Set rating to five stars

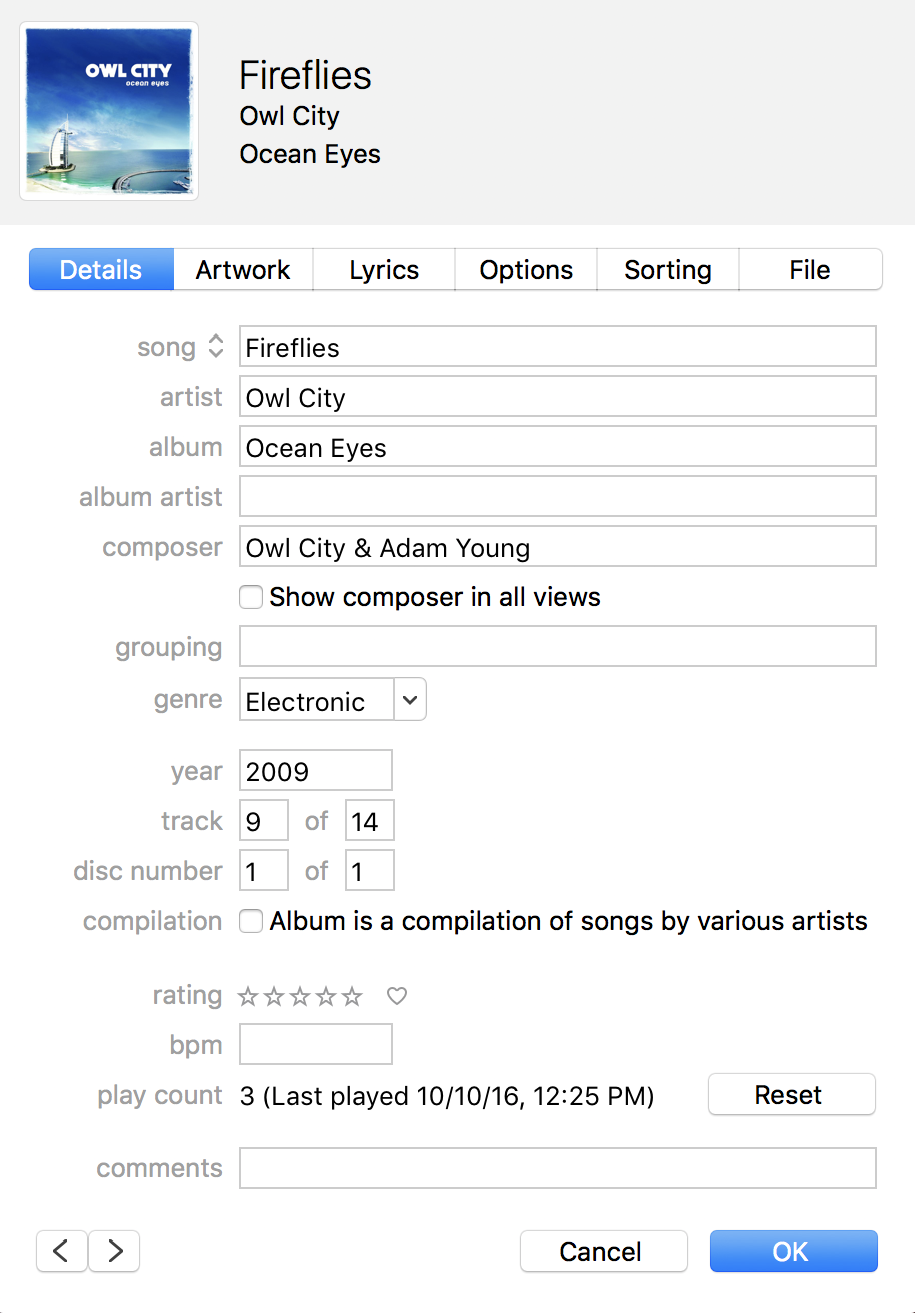pos(352,996)
